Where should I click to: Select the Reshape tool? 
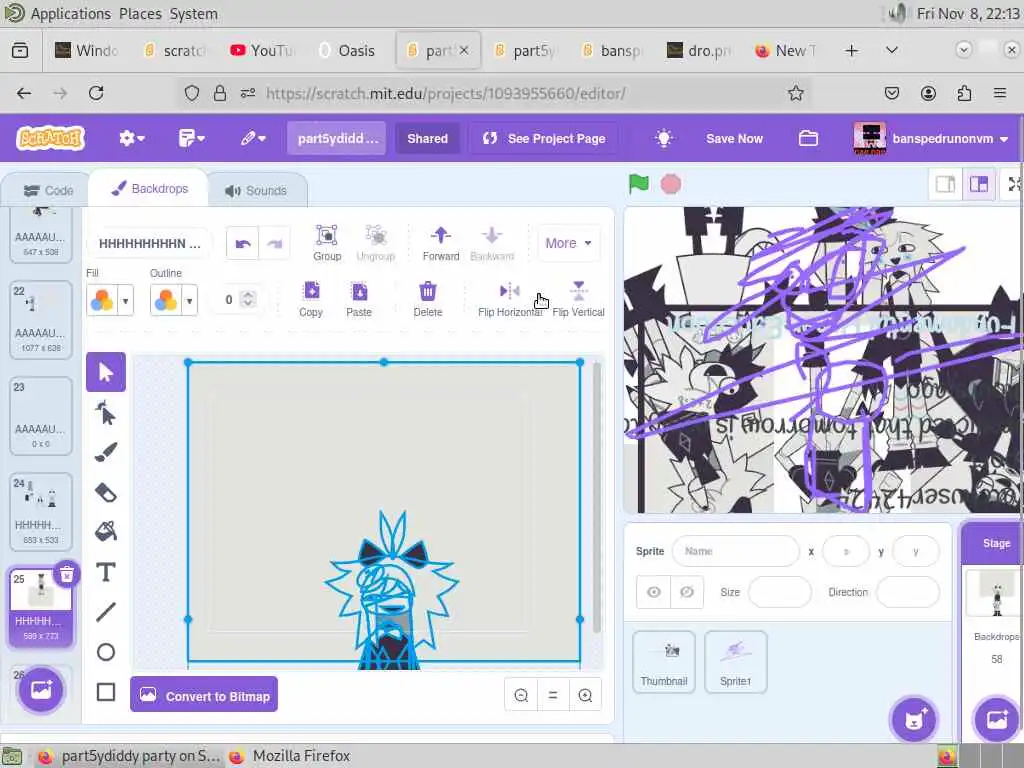(106, 413)
